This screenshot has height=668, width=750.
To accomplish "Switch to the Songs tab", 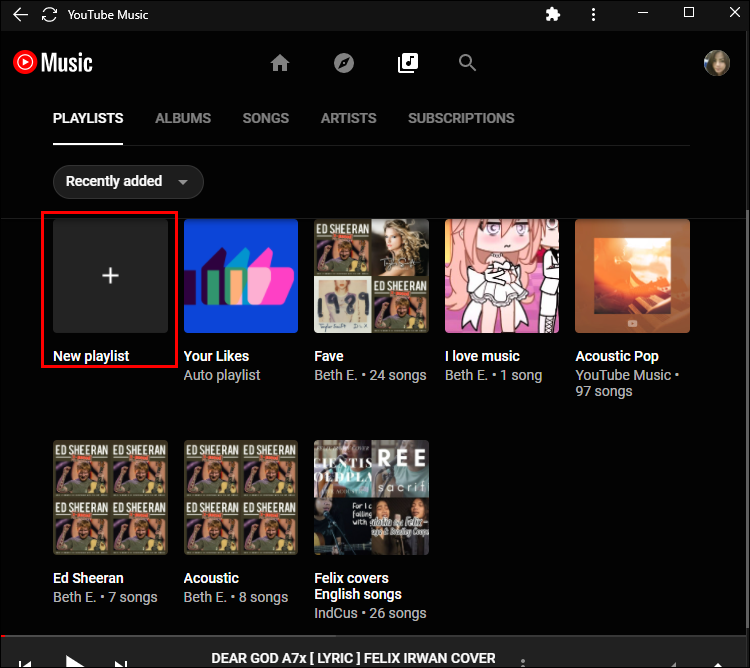I will point(265,118).
